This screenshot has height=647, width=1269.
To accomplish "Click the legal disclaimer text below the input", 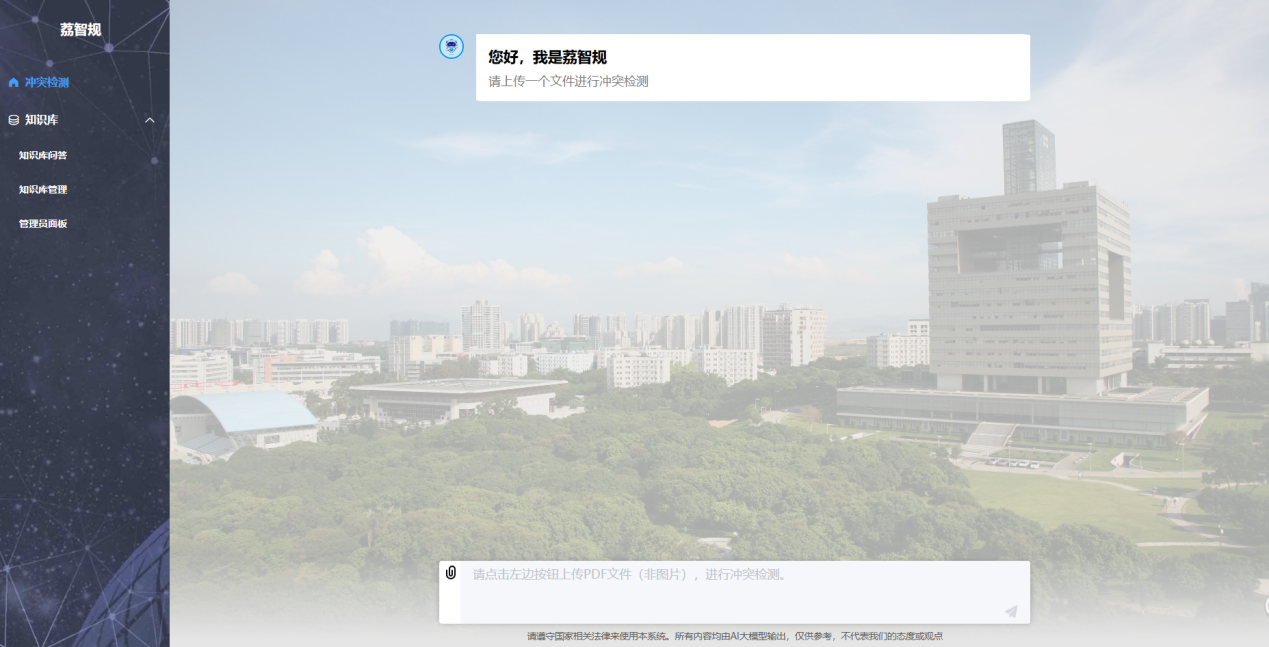I will coord(735,636).
